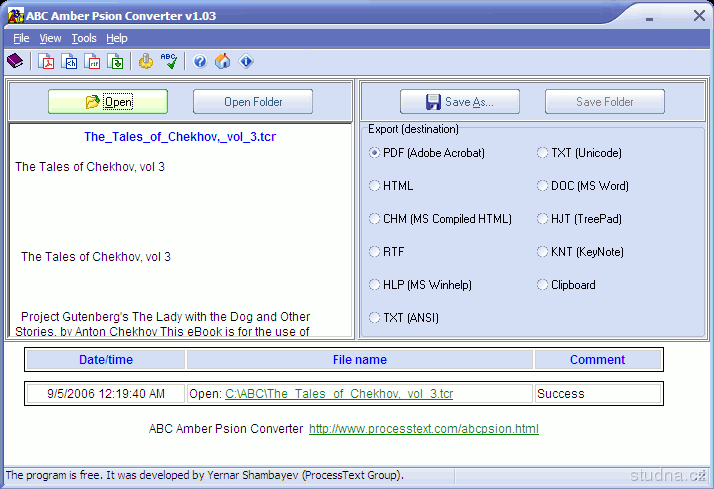Click the Comment column header
Viewport: 714px width, 489px height.
pyautogui.click(x=598, y=360)
